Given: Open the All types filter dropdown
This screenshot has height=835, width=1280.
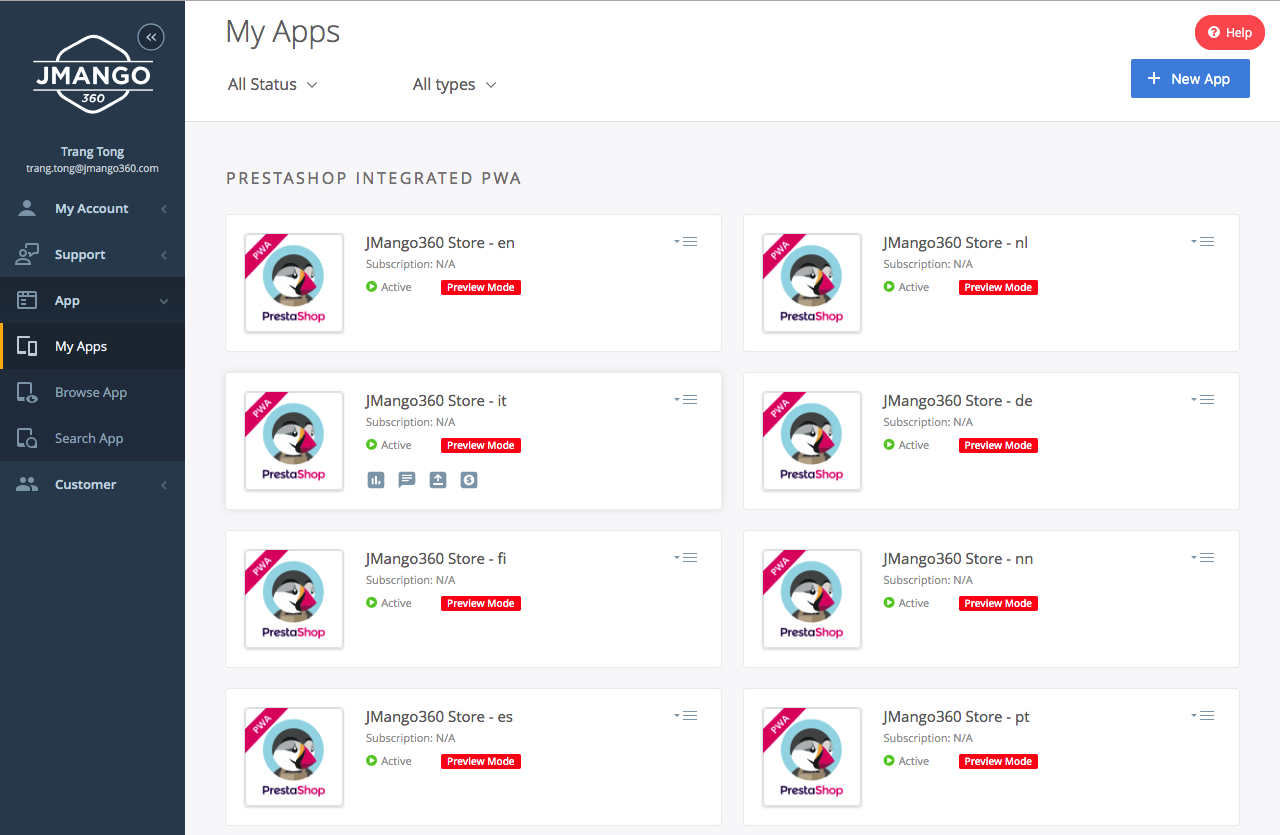Looking at the screenshot, I should (455, 85).
